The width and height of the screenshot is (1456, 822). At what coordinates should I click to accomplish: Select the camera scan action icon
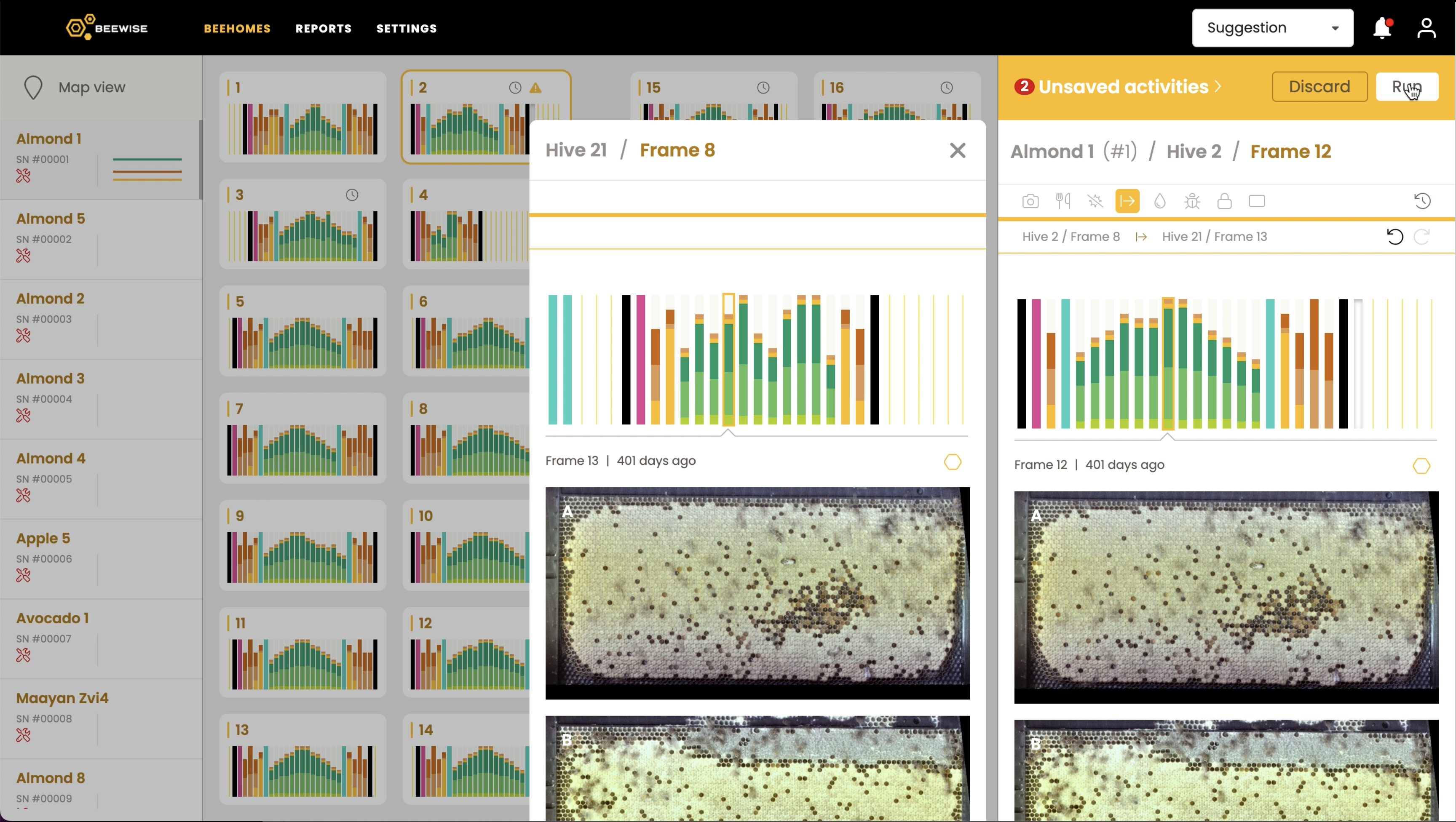[x=1030, y=201]
